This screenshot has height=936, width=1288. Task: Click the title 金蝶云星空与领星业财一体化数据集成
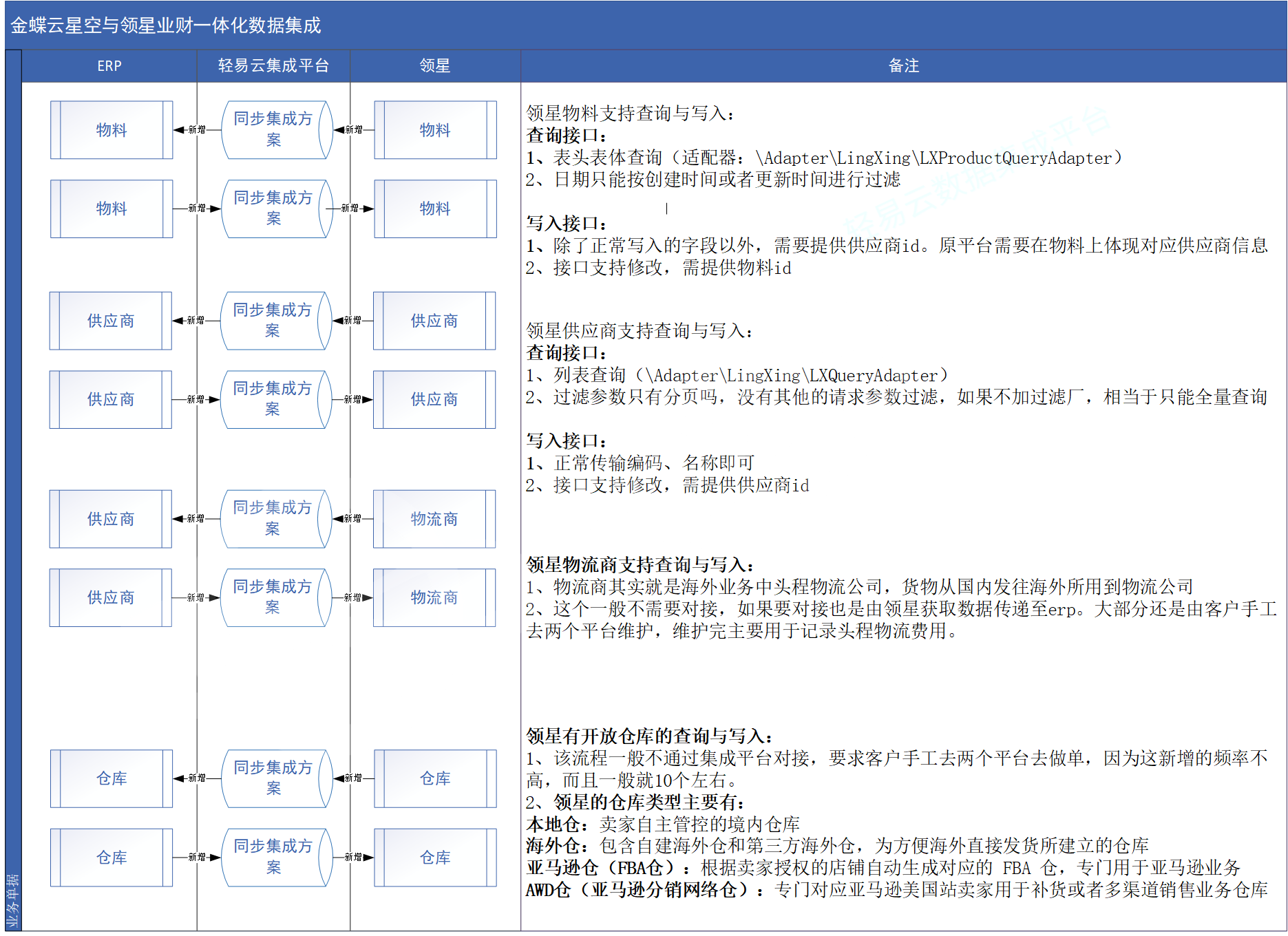coord(166,25)
